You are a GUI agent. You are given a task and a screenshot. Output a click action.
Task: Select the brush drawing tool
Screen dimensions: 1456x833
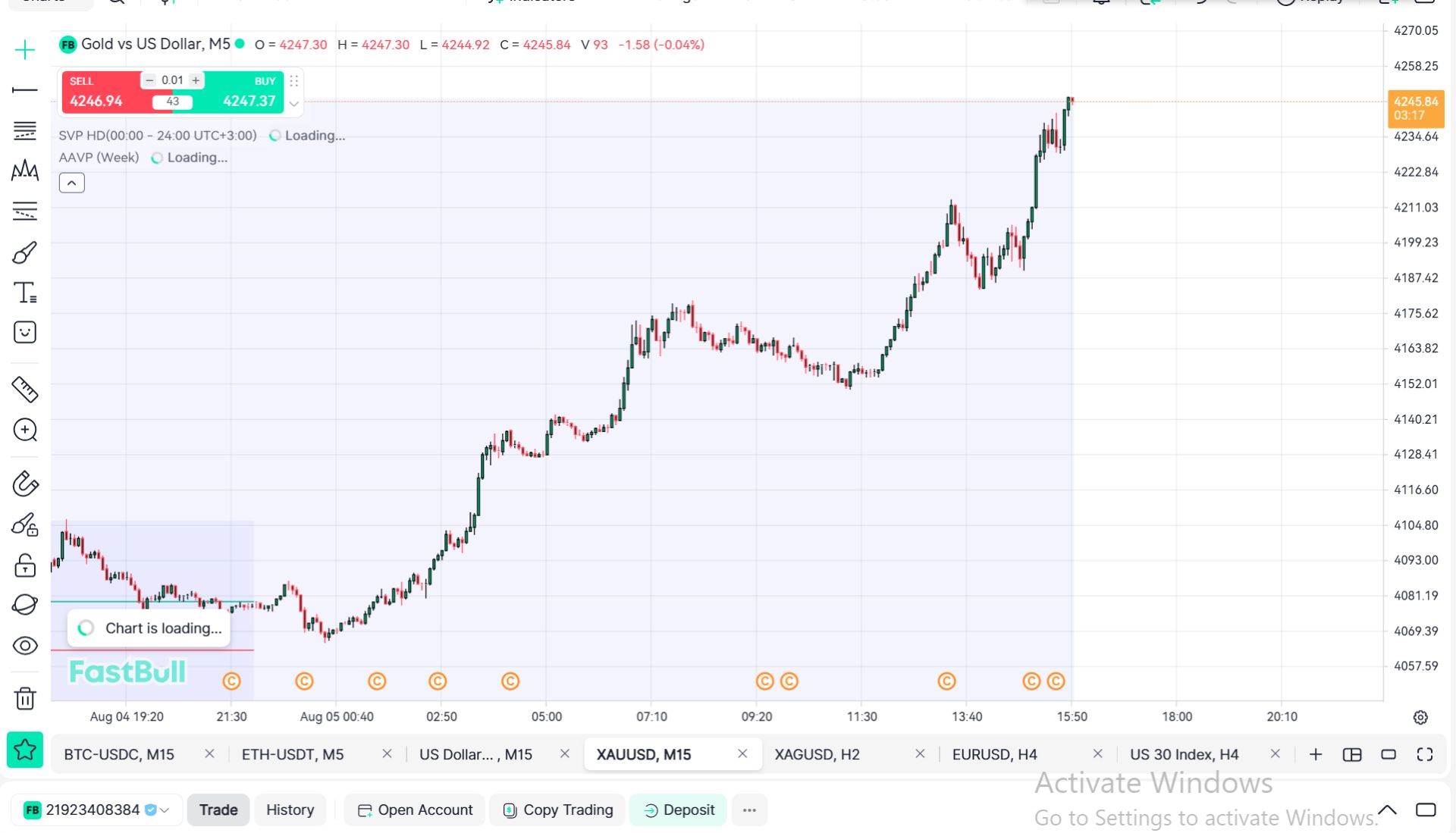point(25,252)
